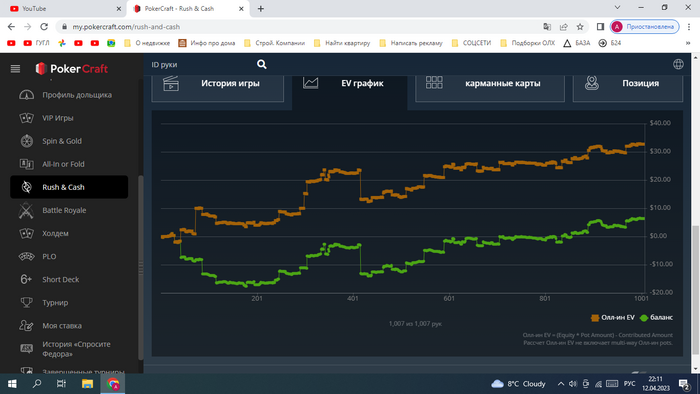700x394 pixels.
Task: Open История «Спросите Федора»
Action: coord(69,349)
